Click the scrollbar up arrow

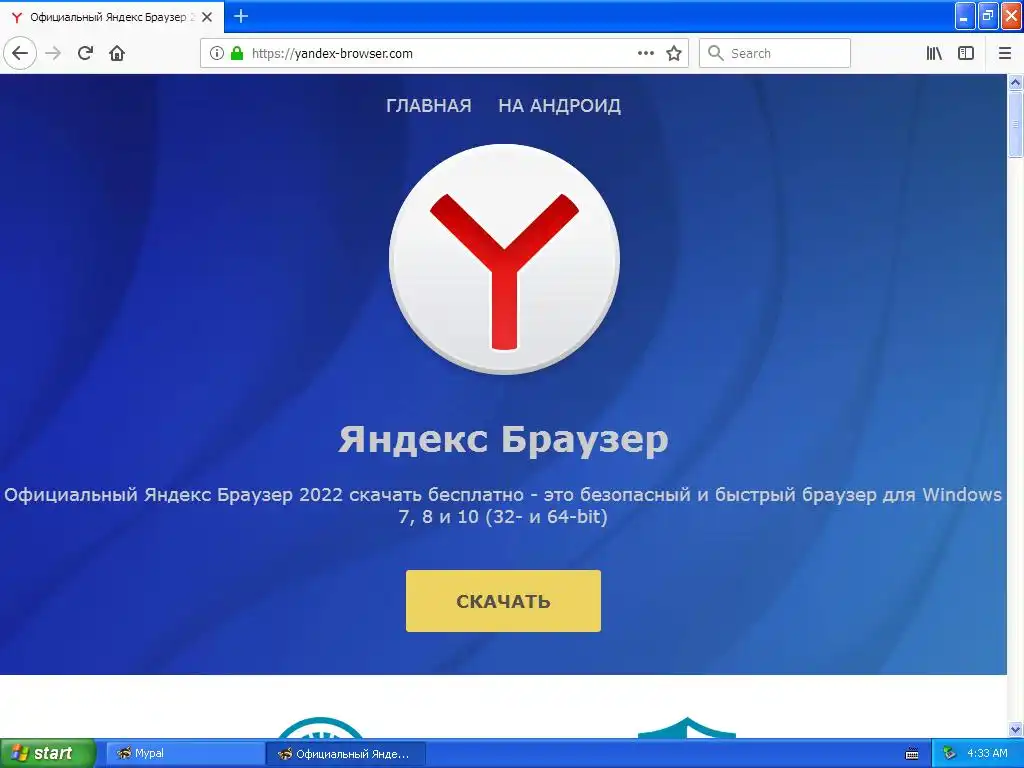[1015, 82]
